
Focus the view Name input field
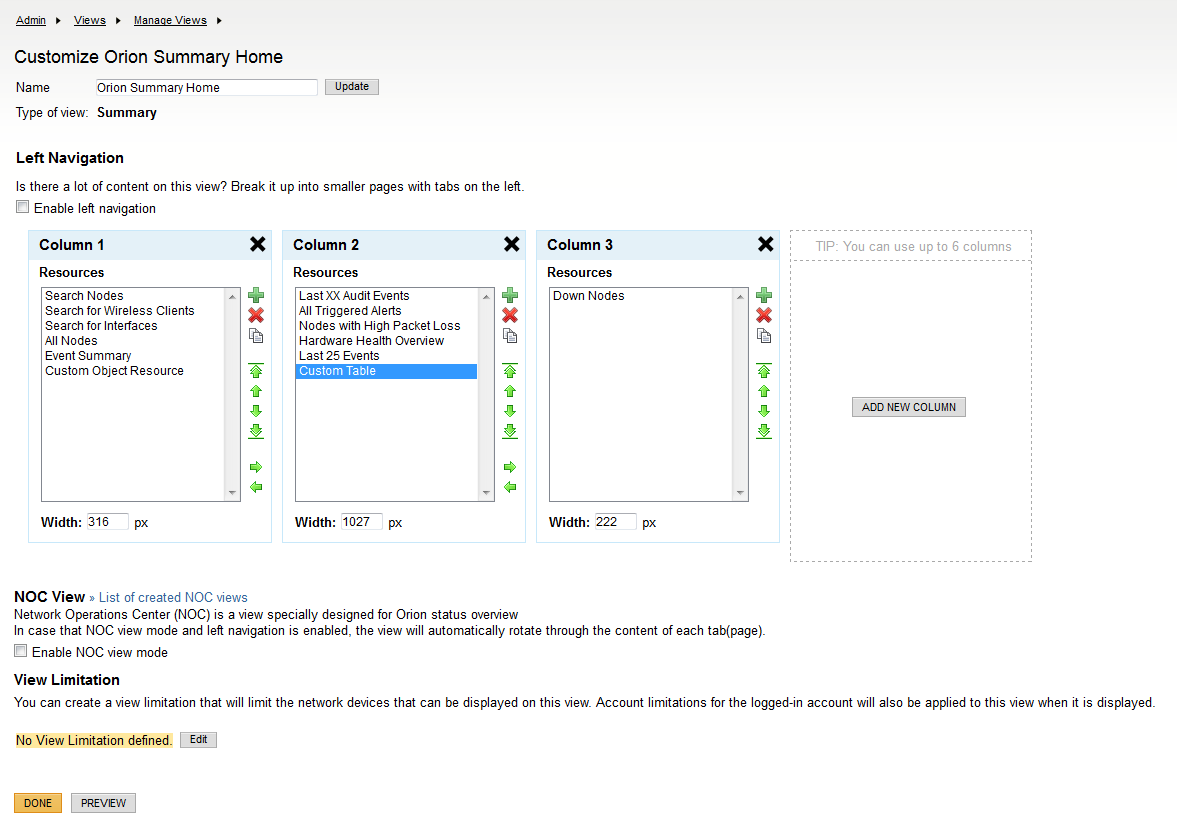click(x=206, y=87)
